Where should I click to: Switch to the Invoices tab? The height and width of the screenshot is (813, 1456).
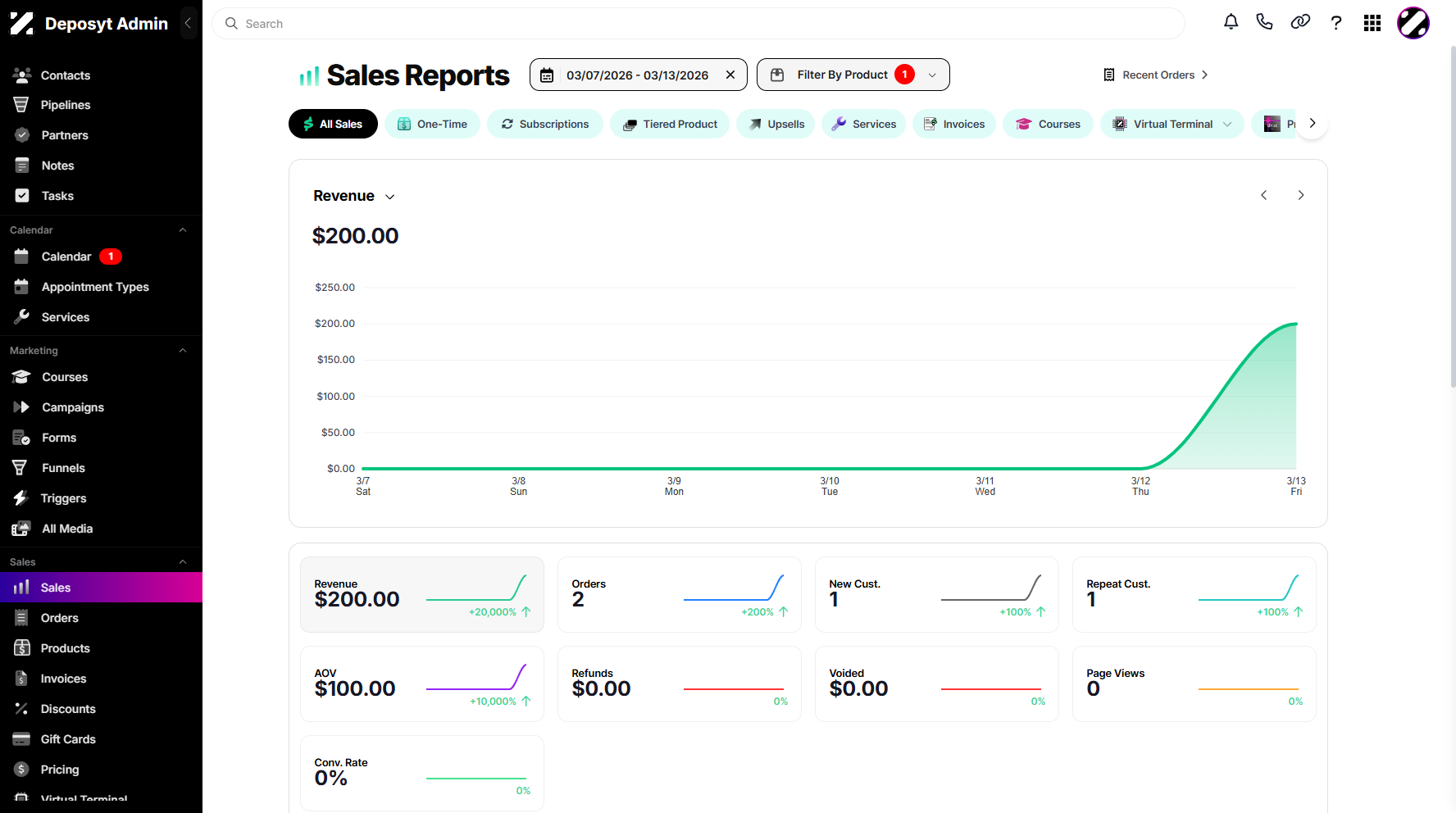[x=954, y=124]
